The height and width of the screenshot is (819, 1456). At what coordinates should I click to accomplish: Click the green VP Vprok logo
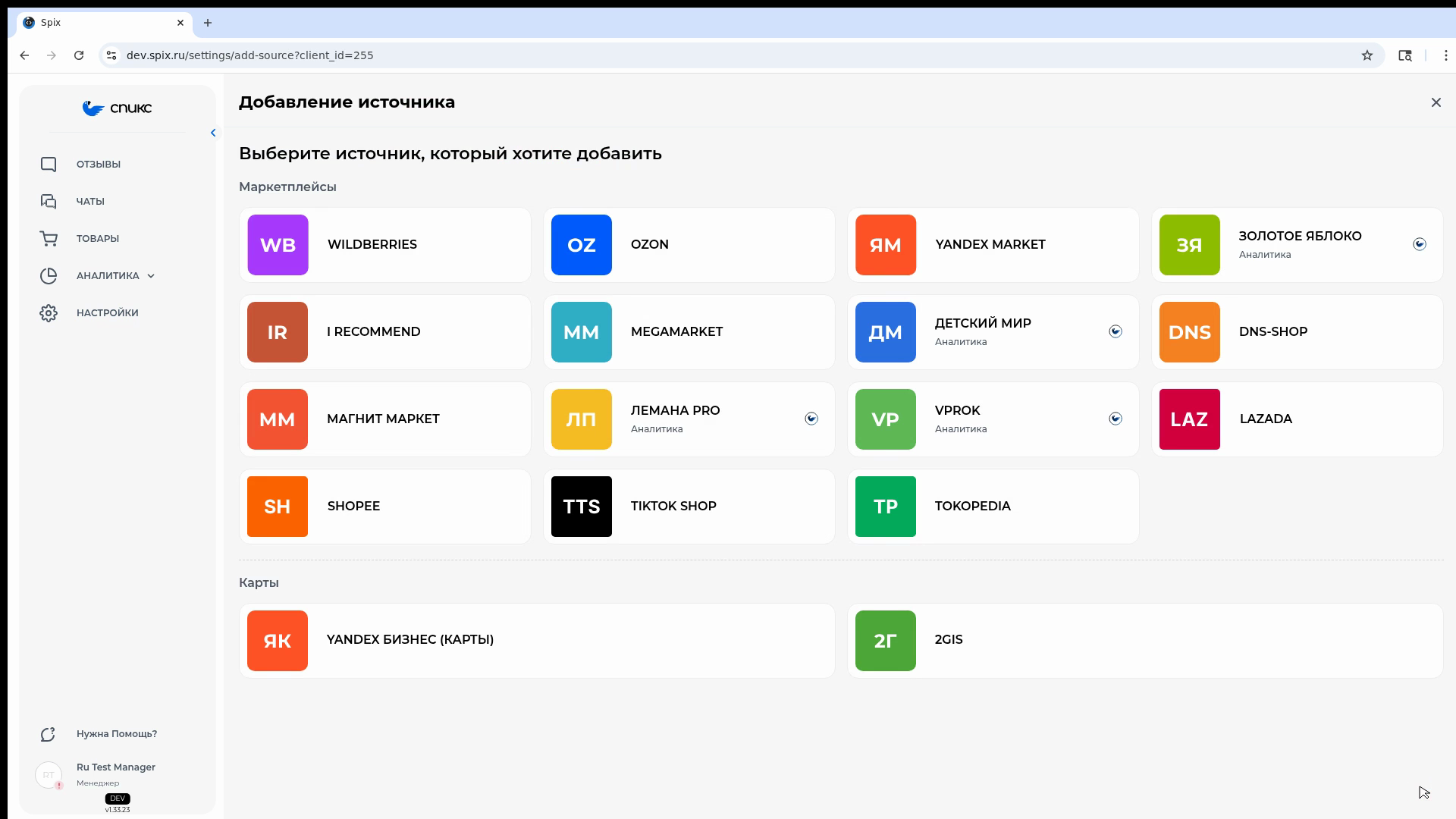pos(886,419)
